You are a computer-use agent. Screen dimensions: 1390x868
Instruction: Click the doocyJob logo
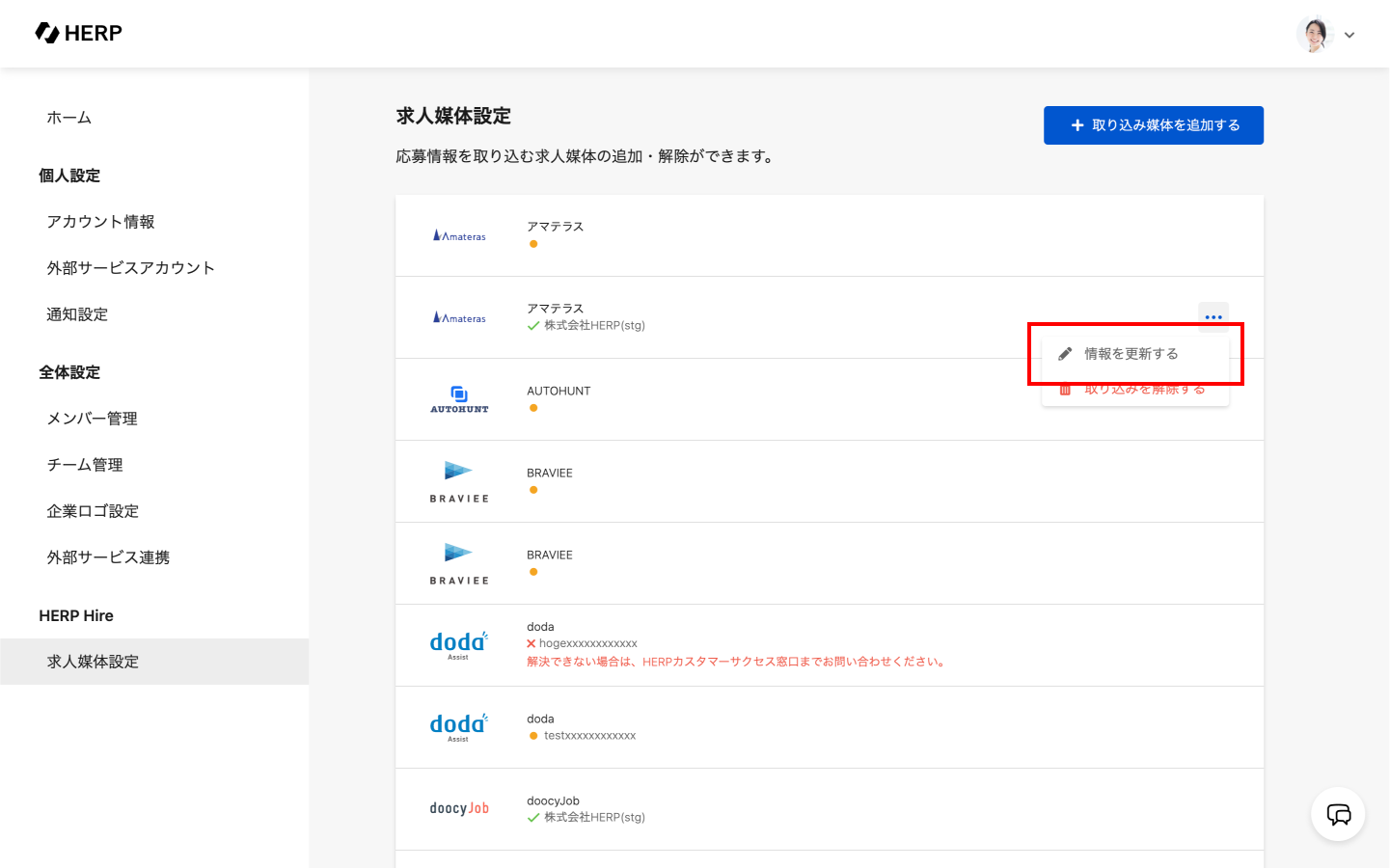[x=459, y=809]
